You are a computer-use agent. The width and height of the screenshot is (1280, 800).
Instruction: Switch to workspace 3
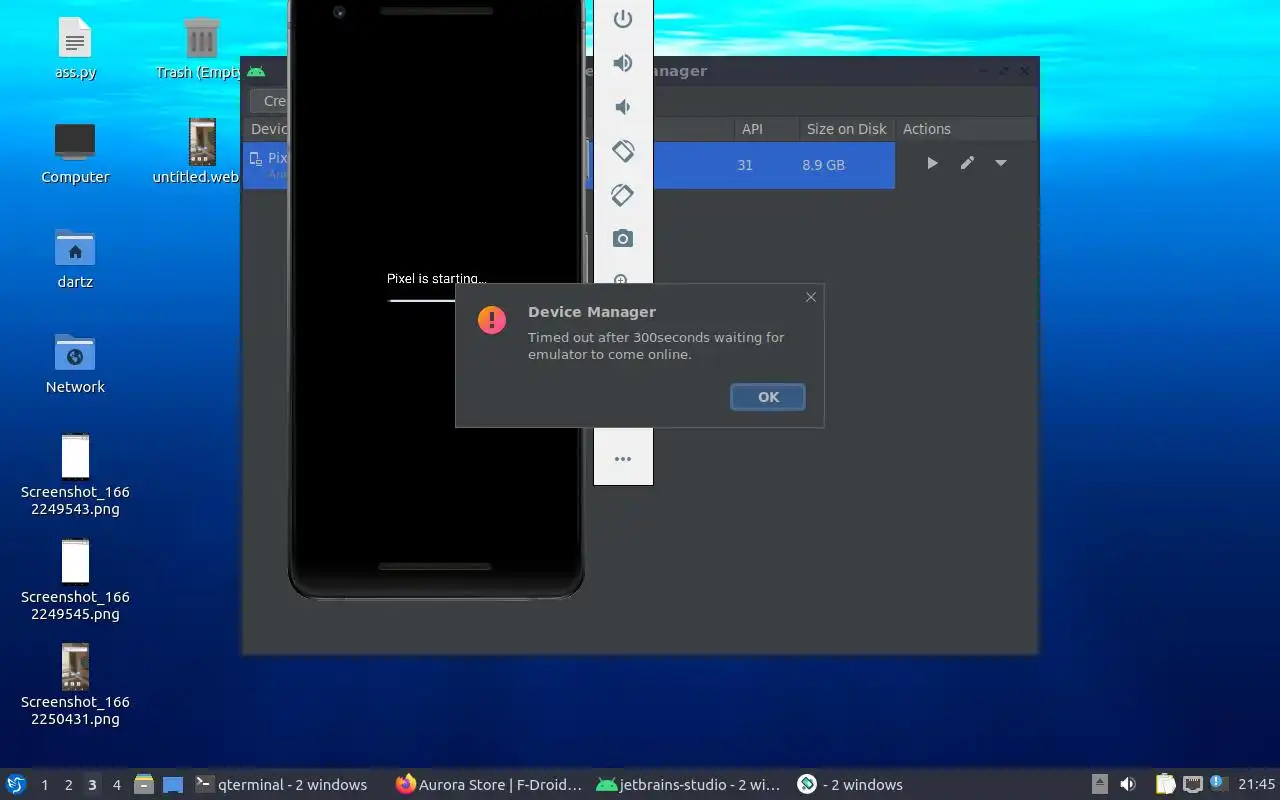[x=92, y=785]
